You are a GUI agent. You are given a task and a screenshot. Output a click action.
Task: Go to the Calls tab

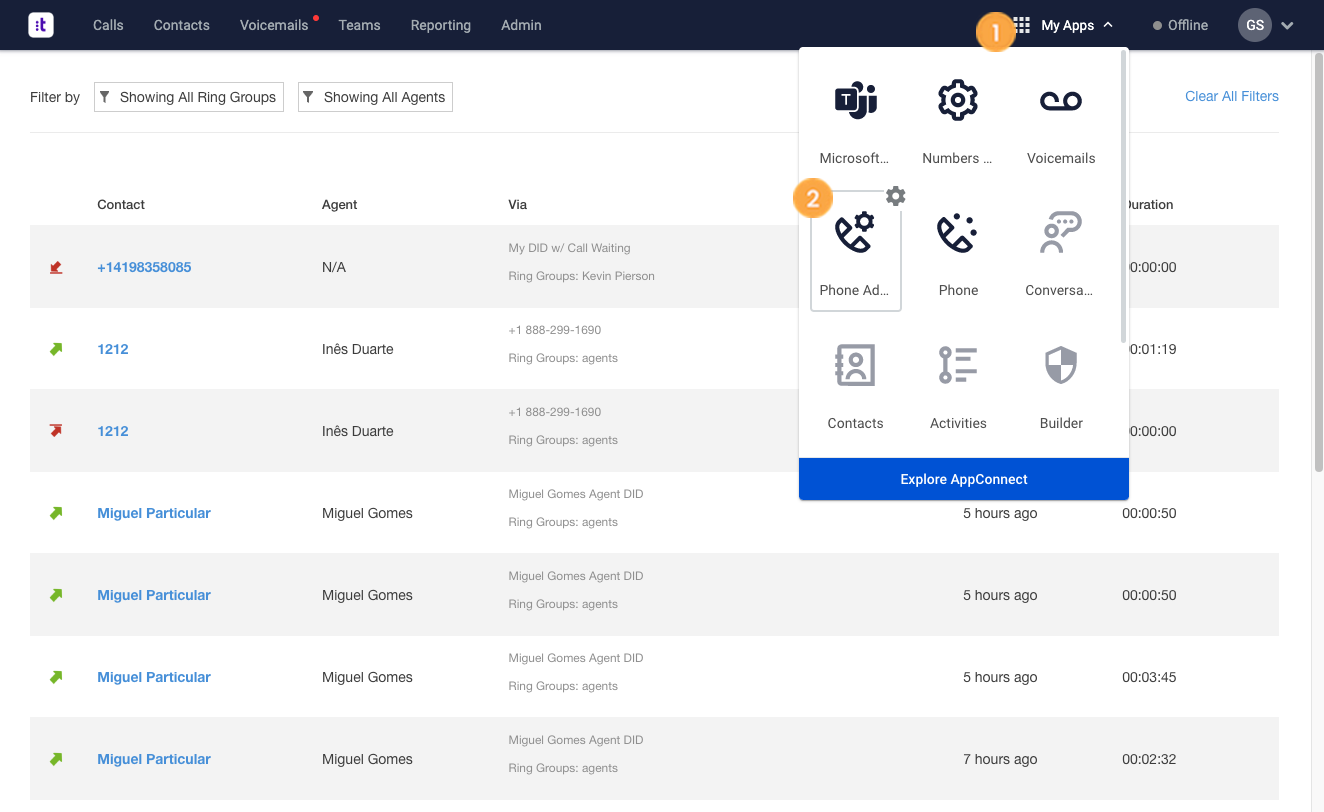108,25
